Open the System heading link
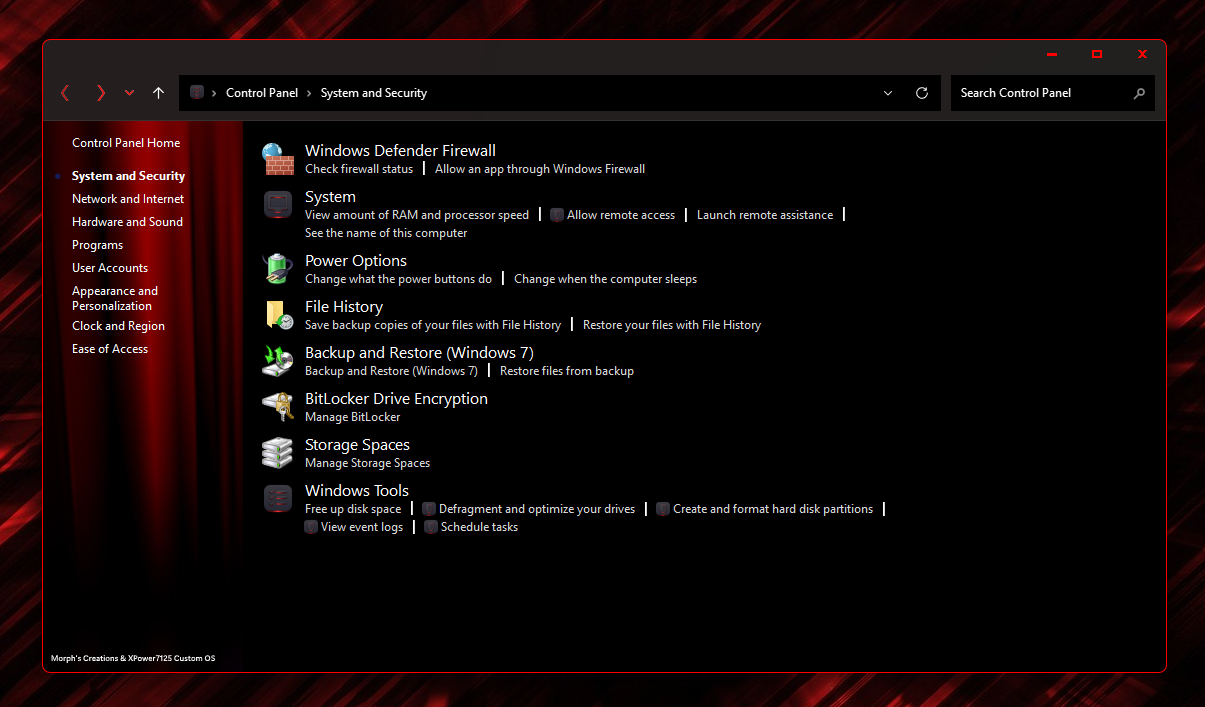This screenshot has height=707, width=1205. pyautogui.click(x=330, y=197)
